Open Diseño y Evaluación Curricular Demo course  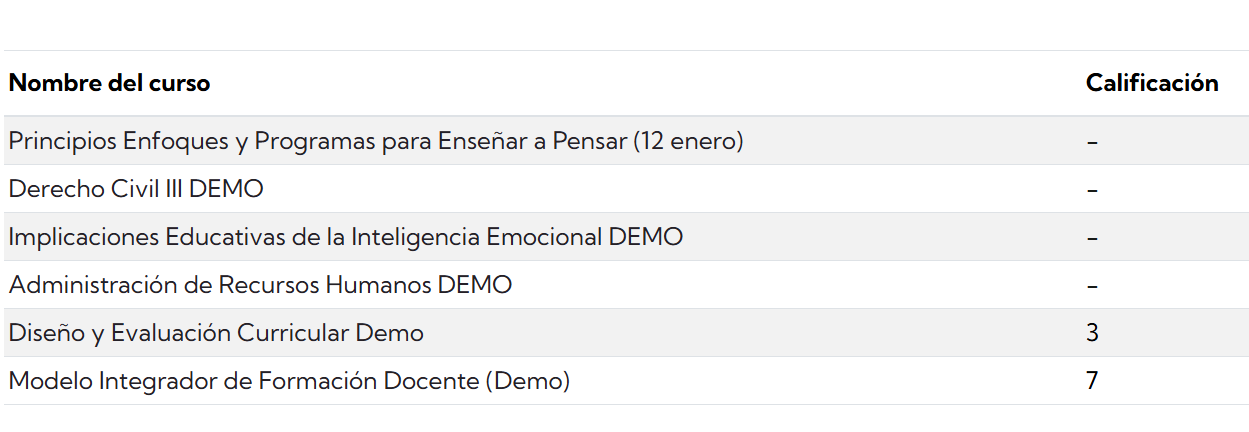216,333
